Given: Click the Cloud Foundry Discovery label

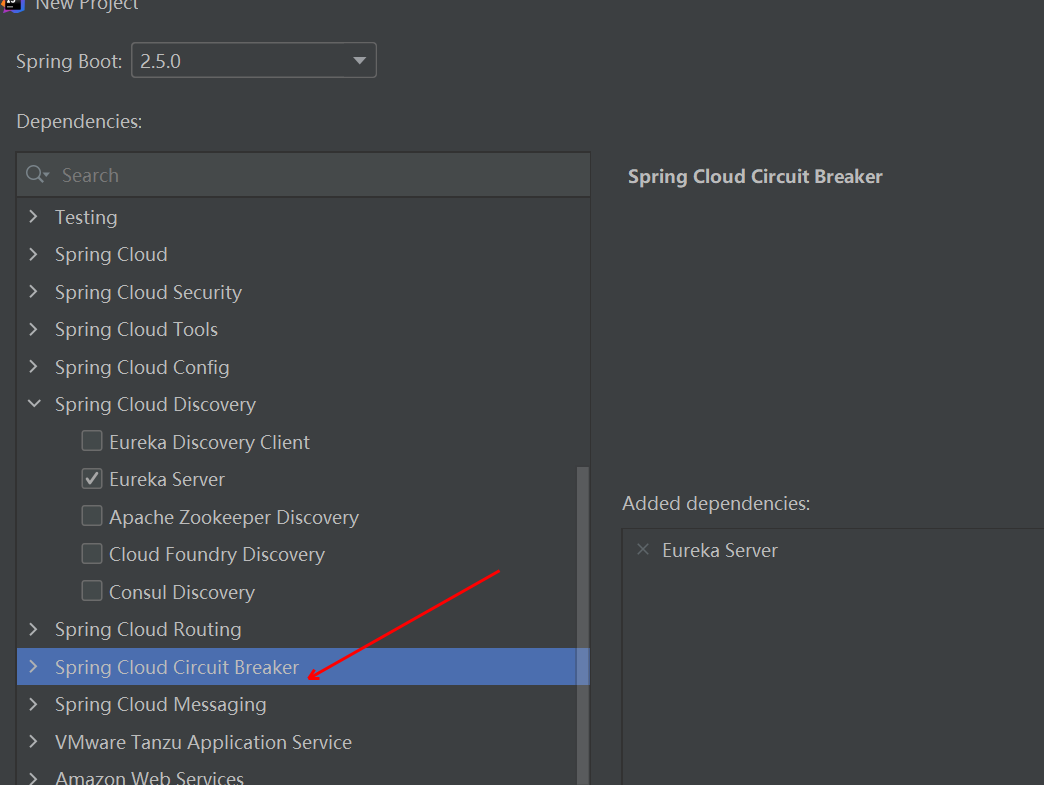Looking at the screenshot, I should tap(216, 555).
